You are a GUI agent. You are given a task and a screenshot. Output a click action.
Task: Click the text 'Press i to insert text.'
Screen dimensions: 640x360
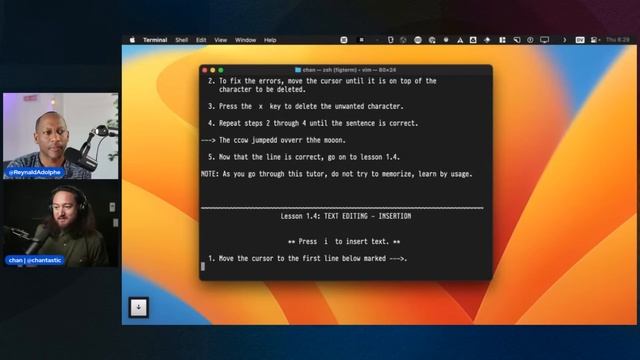[x=344, y=242]
